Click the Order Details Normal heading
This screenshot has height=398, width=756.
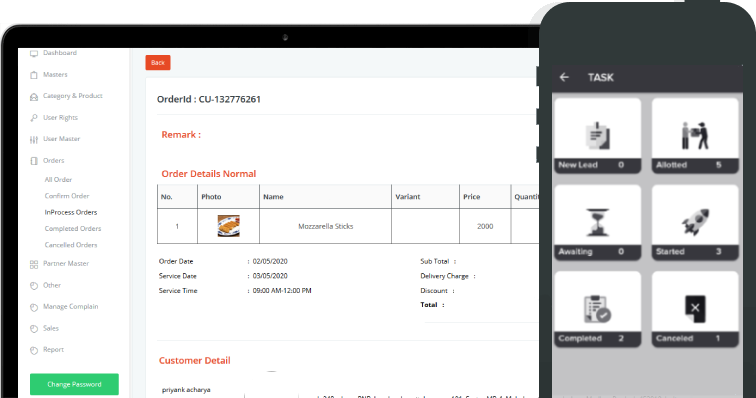[209, 174]
